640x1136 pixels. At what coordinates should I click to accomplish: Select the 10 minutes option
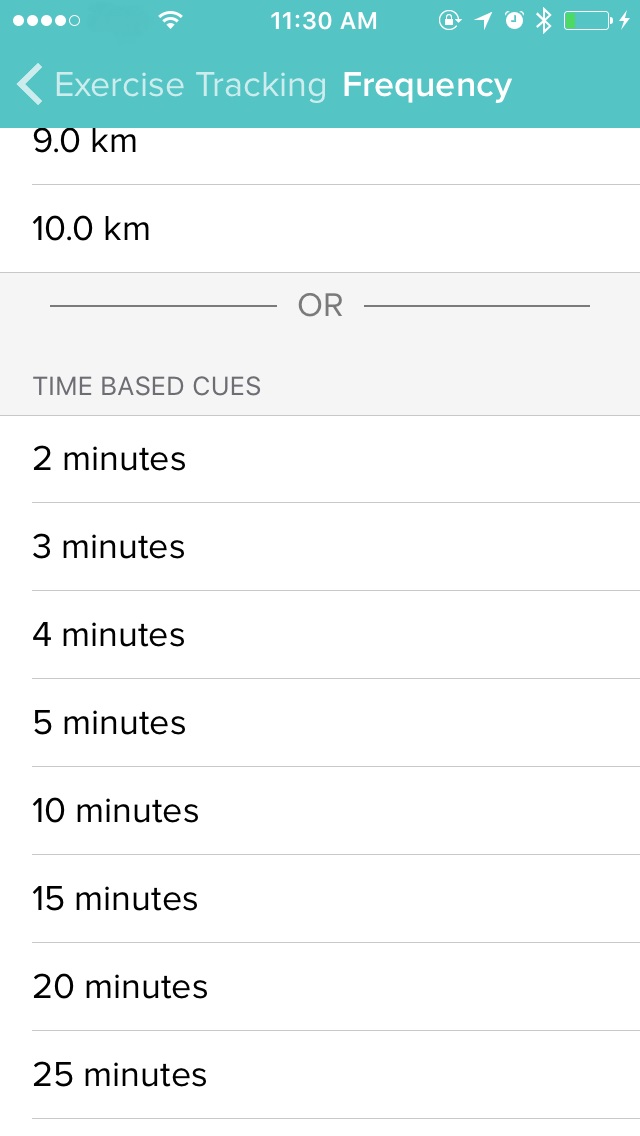320,811
